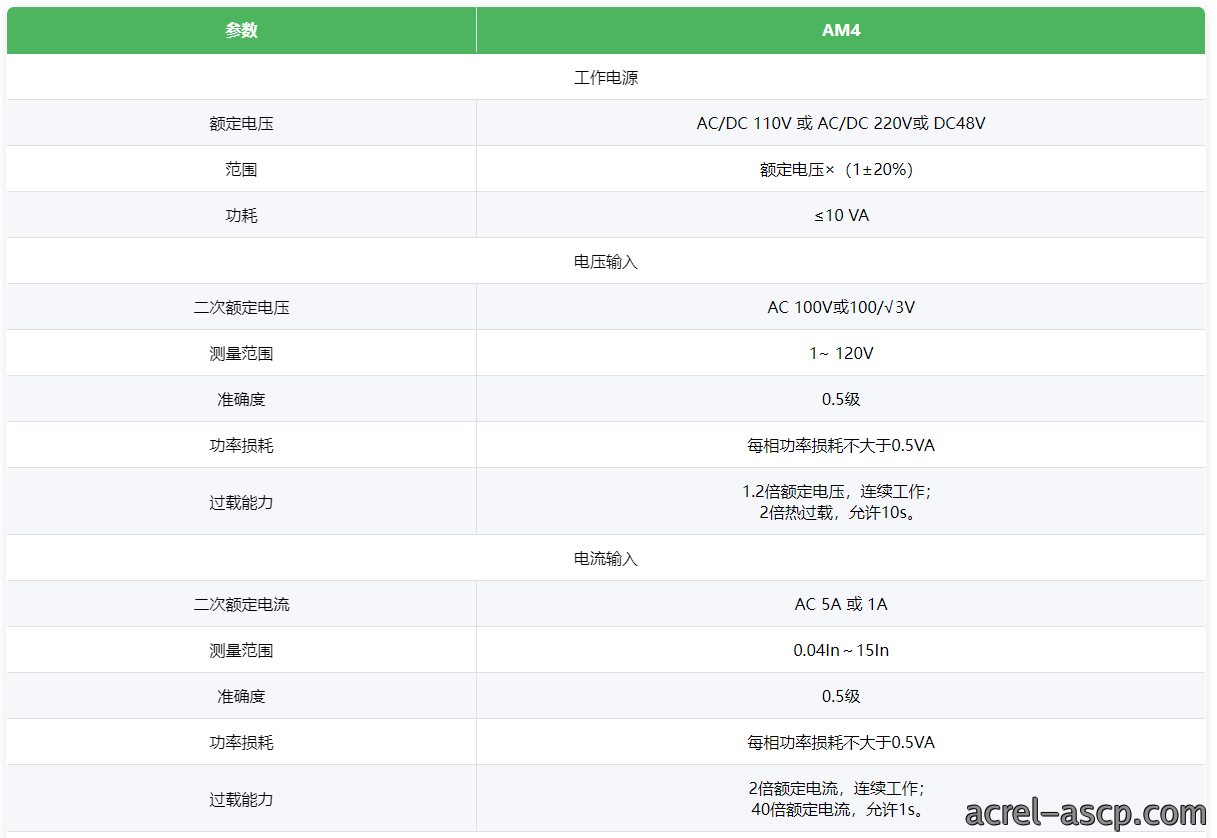1217x838 pixels.
Task: Click the AM4 column header
Action: [x=841, y=30]
